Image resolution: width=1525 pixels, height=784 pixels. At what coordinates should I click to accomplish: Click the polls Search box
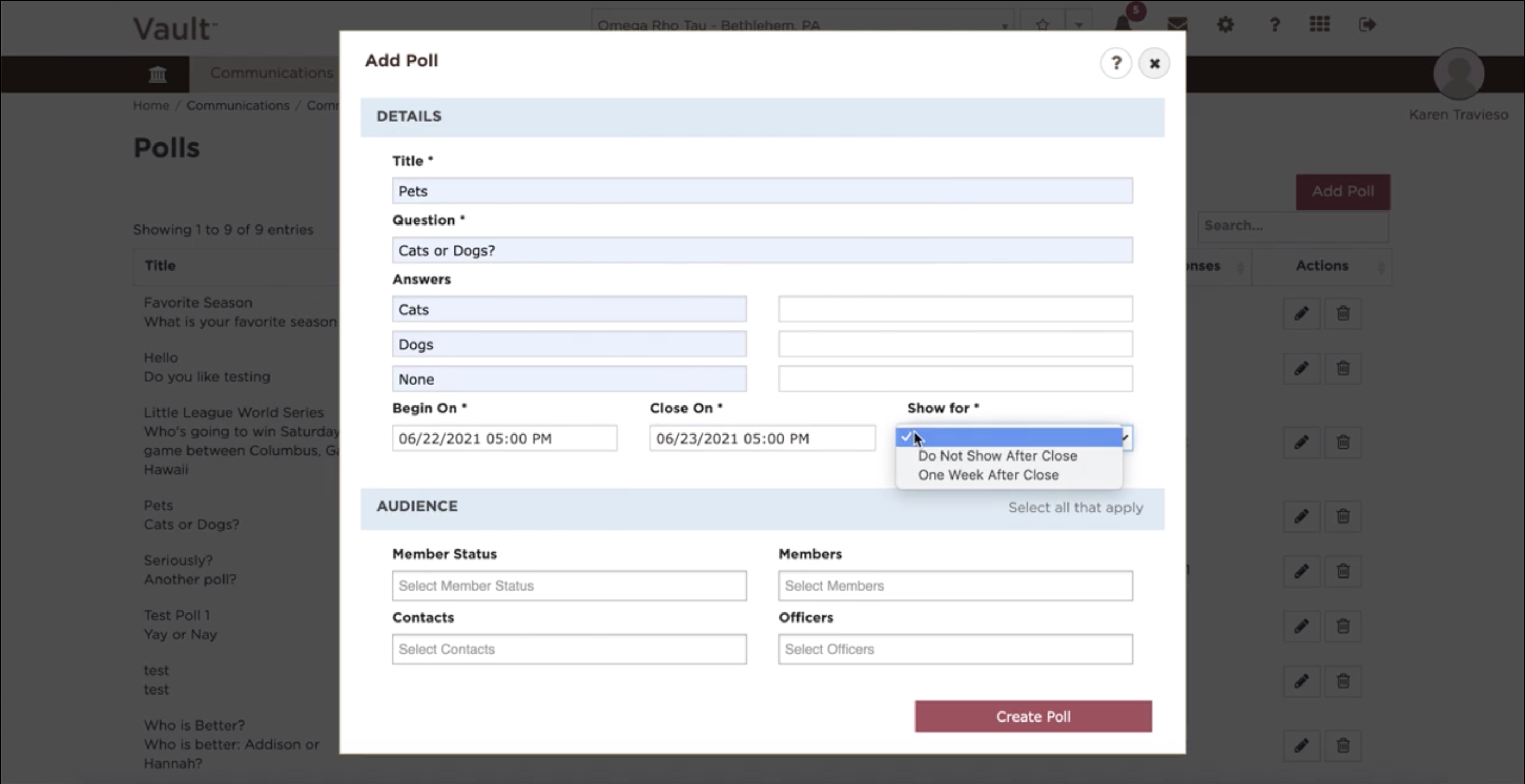coord(1293,226)
